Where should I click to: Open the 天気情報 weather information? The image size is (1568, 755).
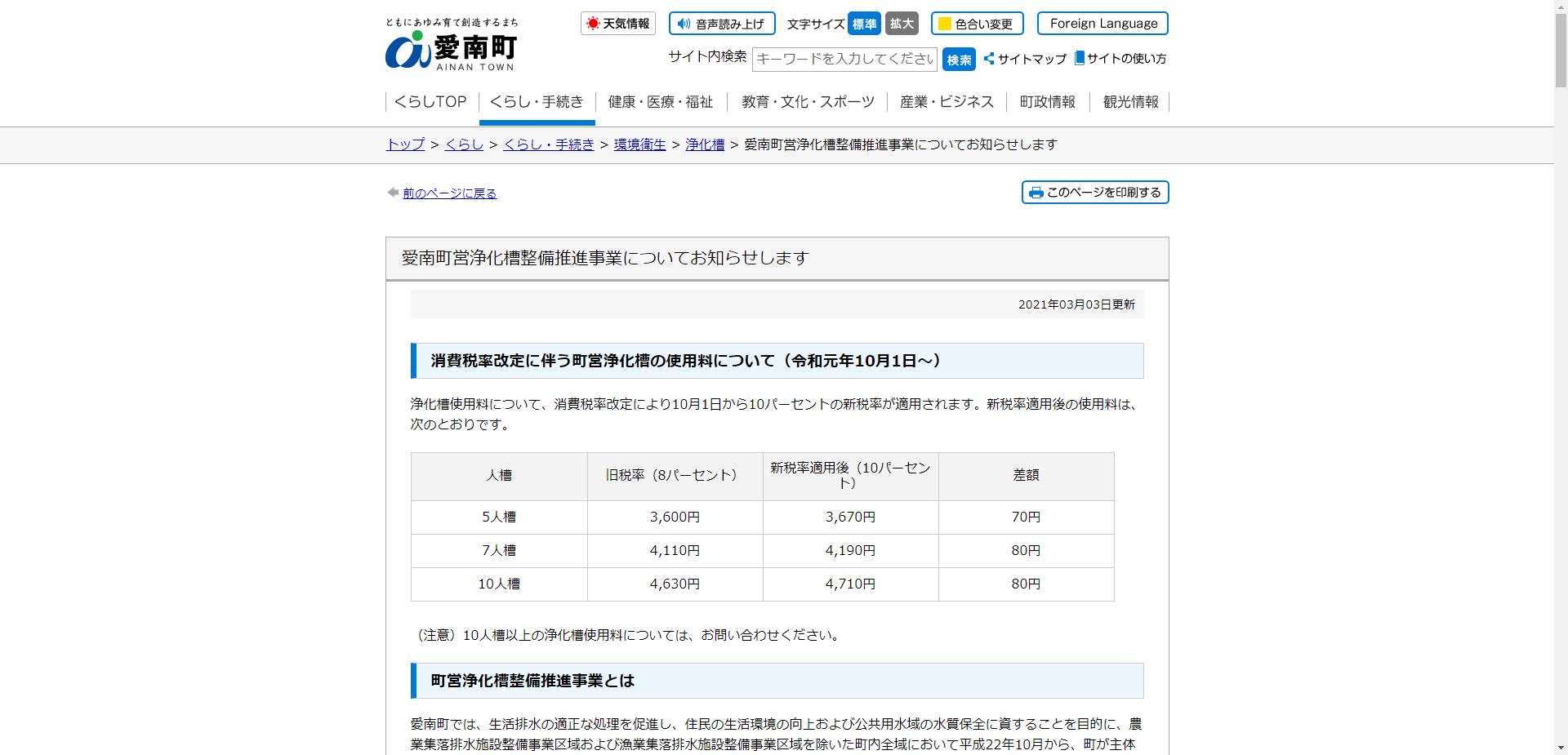click(618, 23)
